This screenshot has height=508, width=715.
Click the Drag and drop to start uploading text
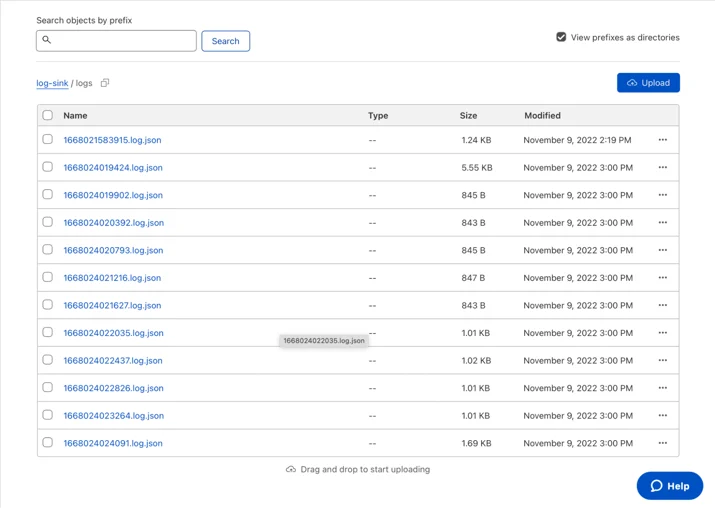(365, 469)
